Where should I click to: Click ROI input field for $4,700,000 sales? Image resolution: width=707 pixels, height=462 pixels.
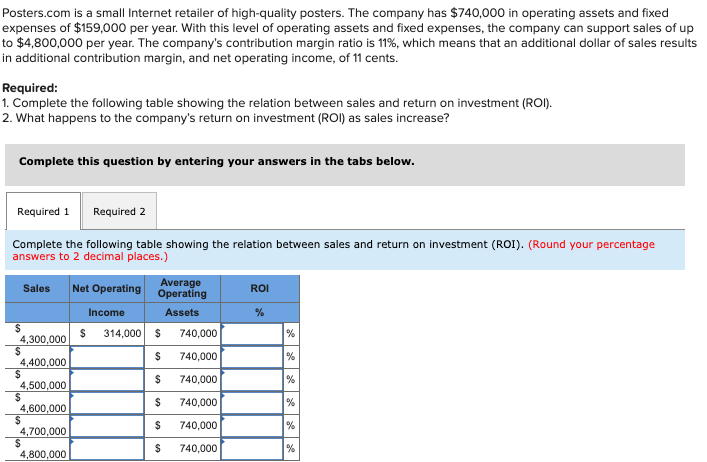pyautogui.click(x=252, y=426)
